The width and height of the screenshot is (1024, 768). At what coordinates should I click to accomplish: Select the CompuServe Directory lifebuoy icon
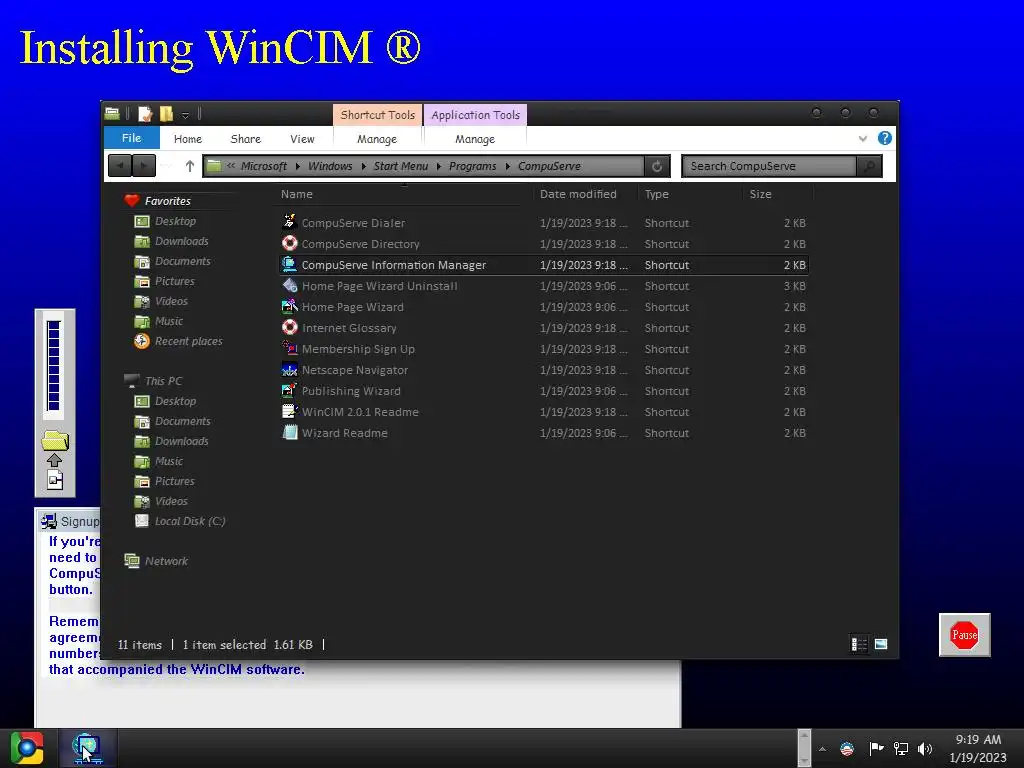[x=289, y=243]
